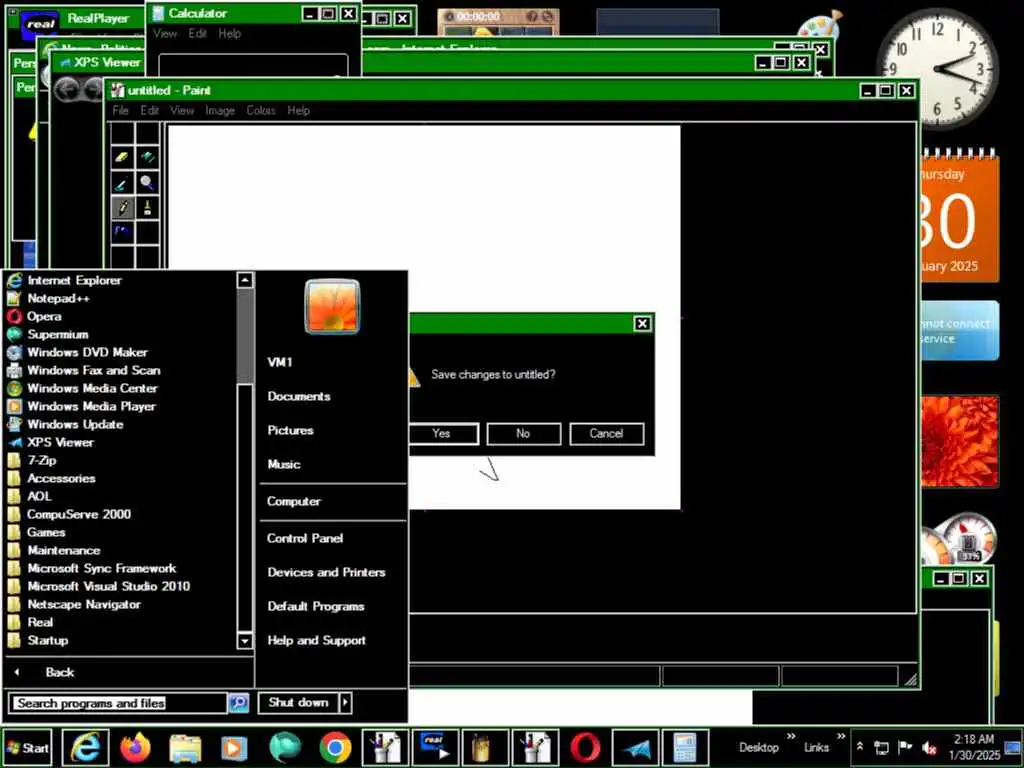The image size is (1024, 768).
Task: Click the orange calendar gadget
Action: click(x=959, y=216)
